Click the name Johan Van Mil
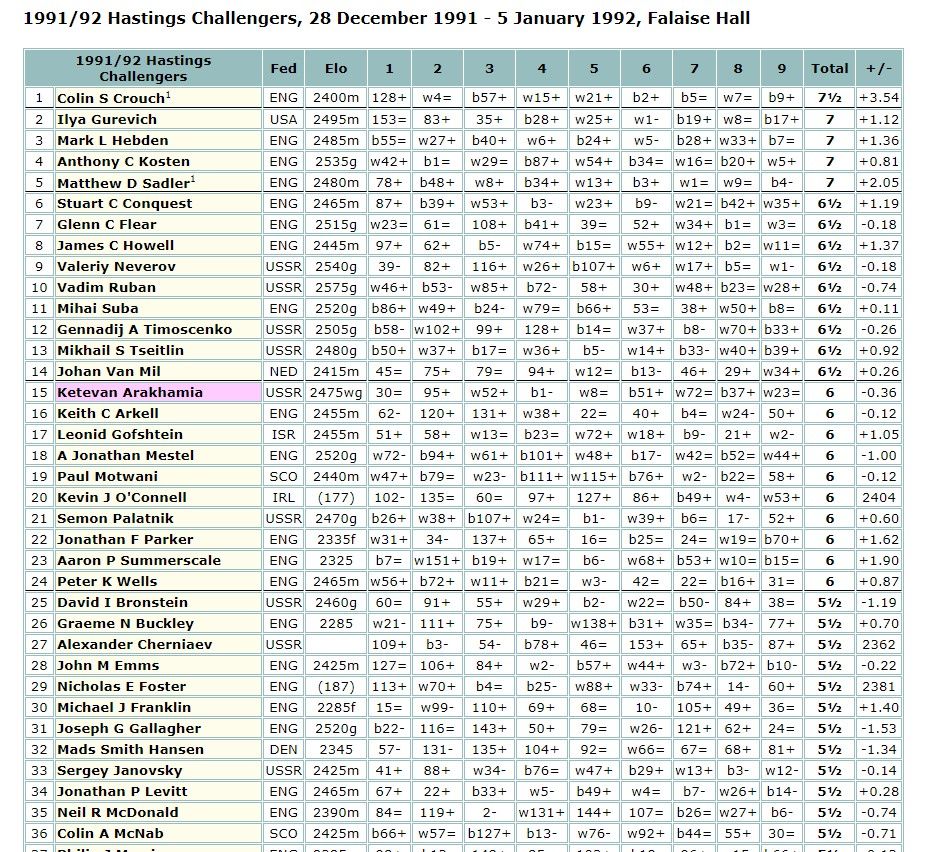925x852 pixels. point(109,371)
